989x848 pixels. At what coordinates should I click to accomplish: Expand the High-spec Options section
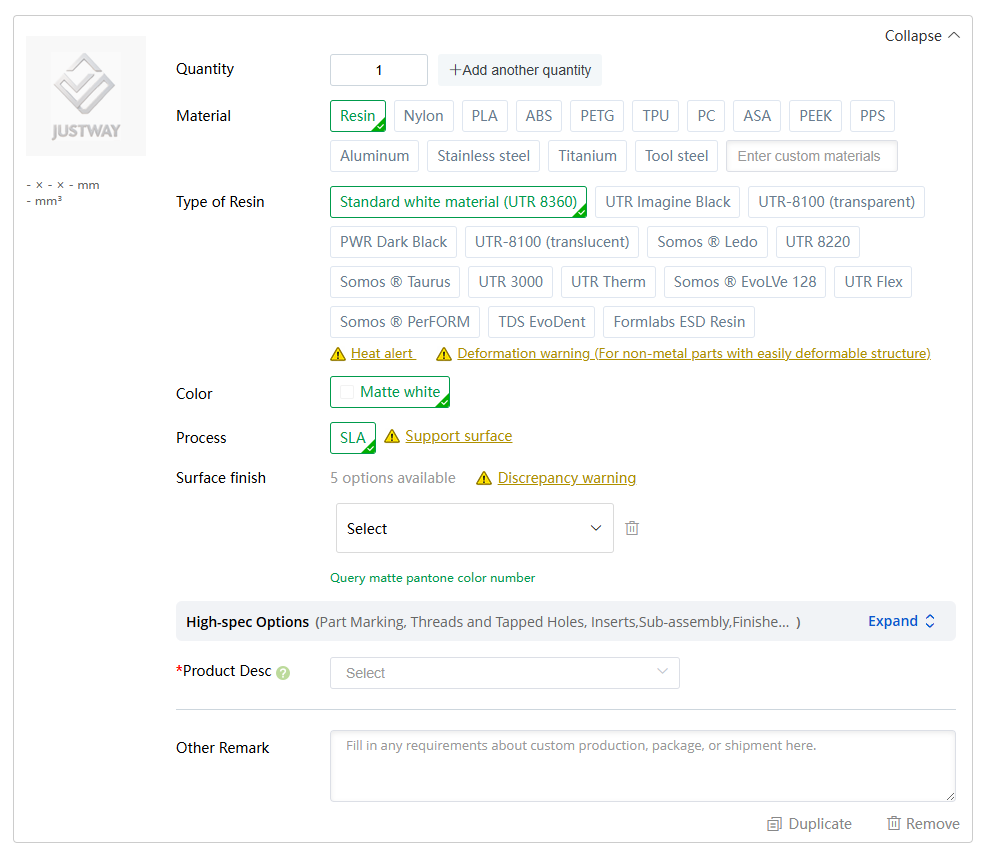(901, 621)
